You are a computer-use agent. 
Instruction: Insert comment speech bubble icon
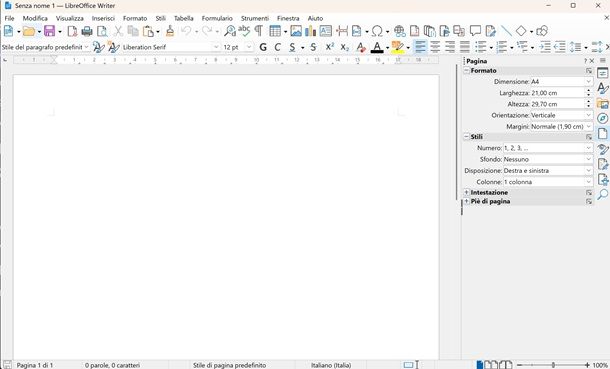click(475, 30)
